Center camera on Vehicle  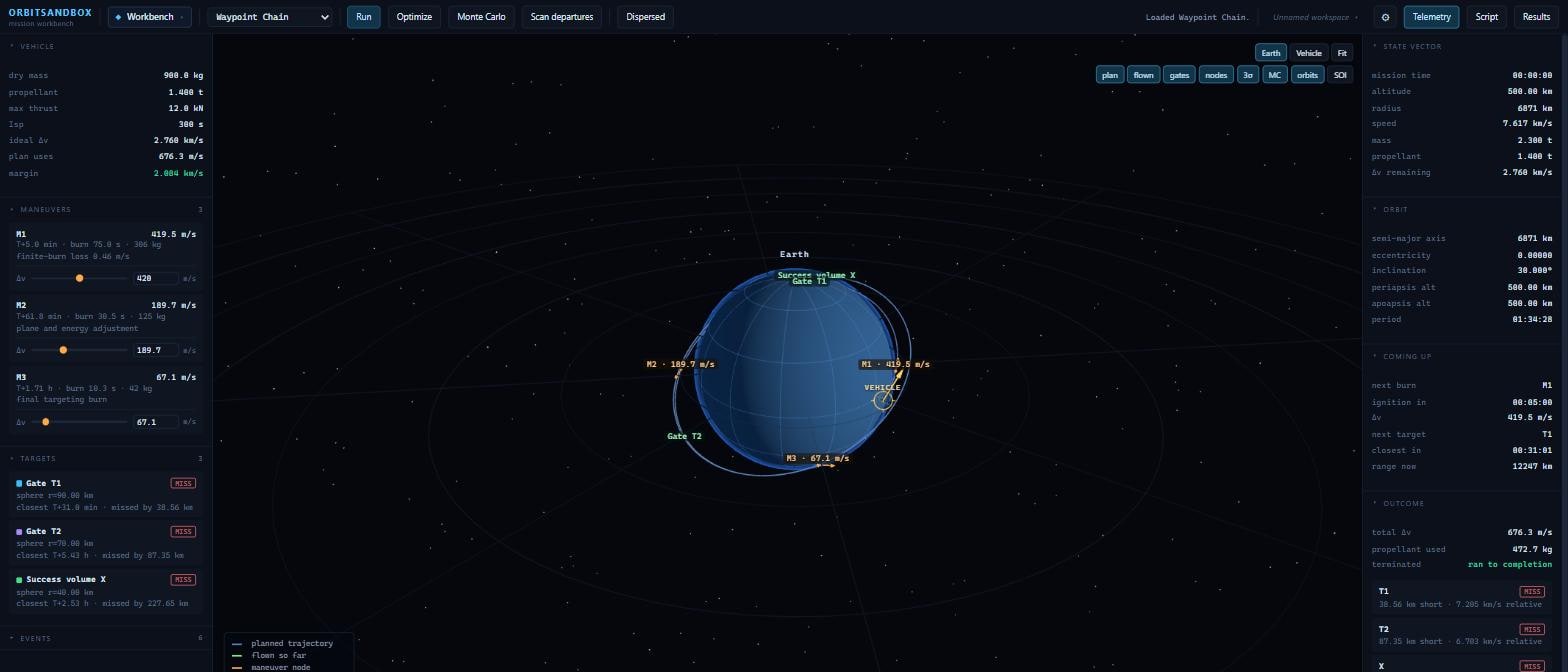1308,53
